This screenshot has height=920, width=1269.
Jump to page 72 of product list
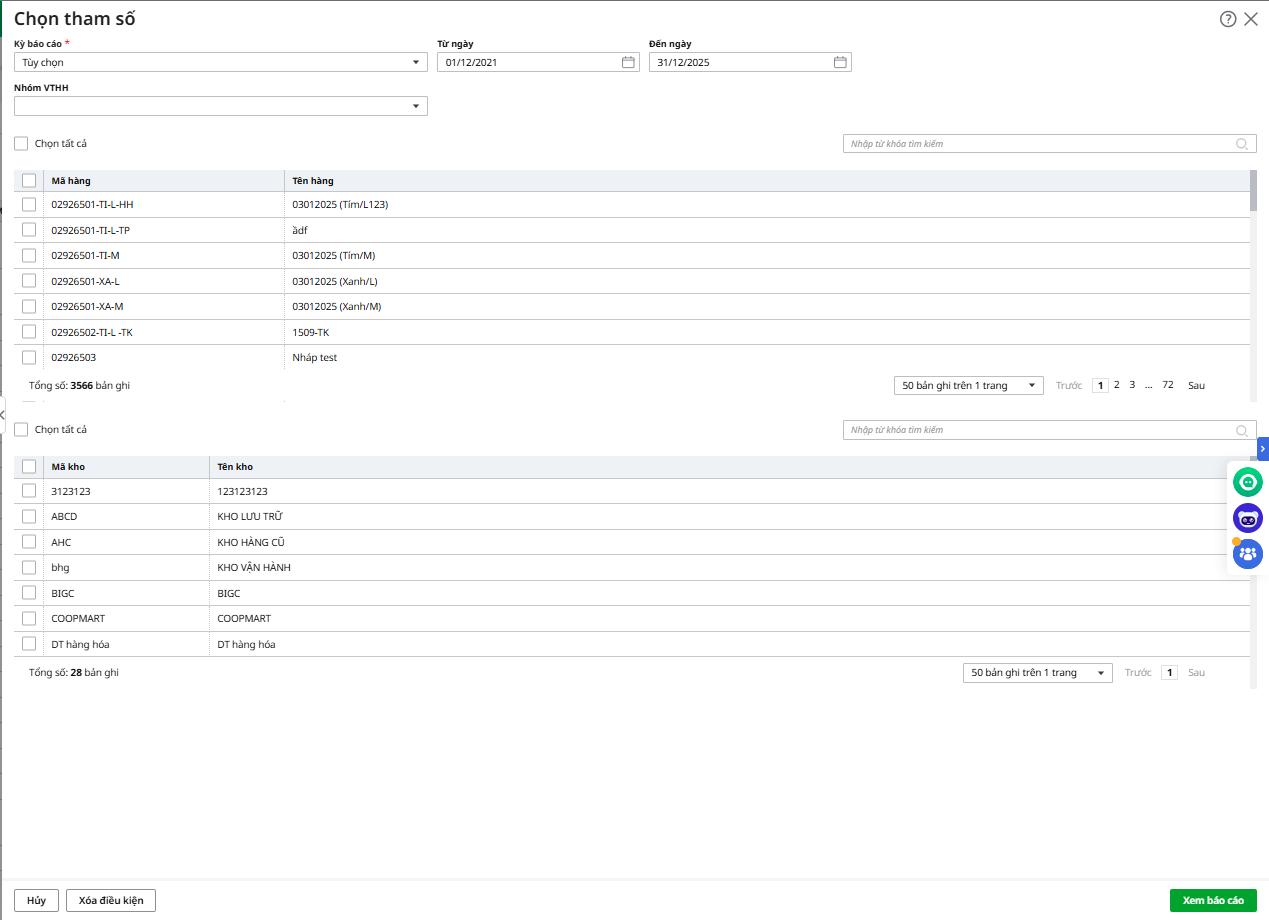[1167, 385]
